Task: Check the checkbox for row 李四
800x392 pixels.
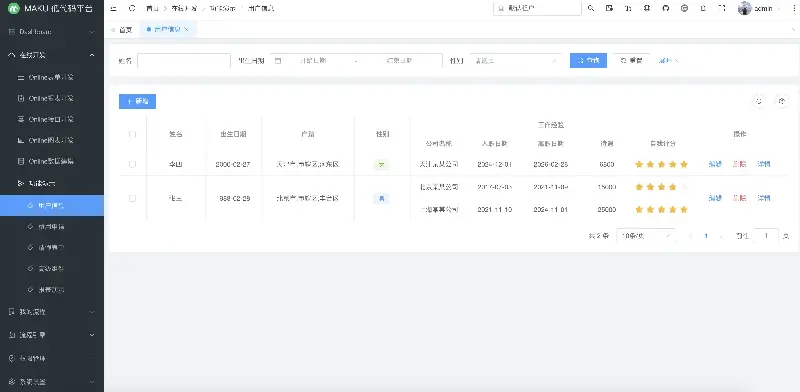Action: [x=133, y=164]
